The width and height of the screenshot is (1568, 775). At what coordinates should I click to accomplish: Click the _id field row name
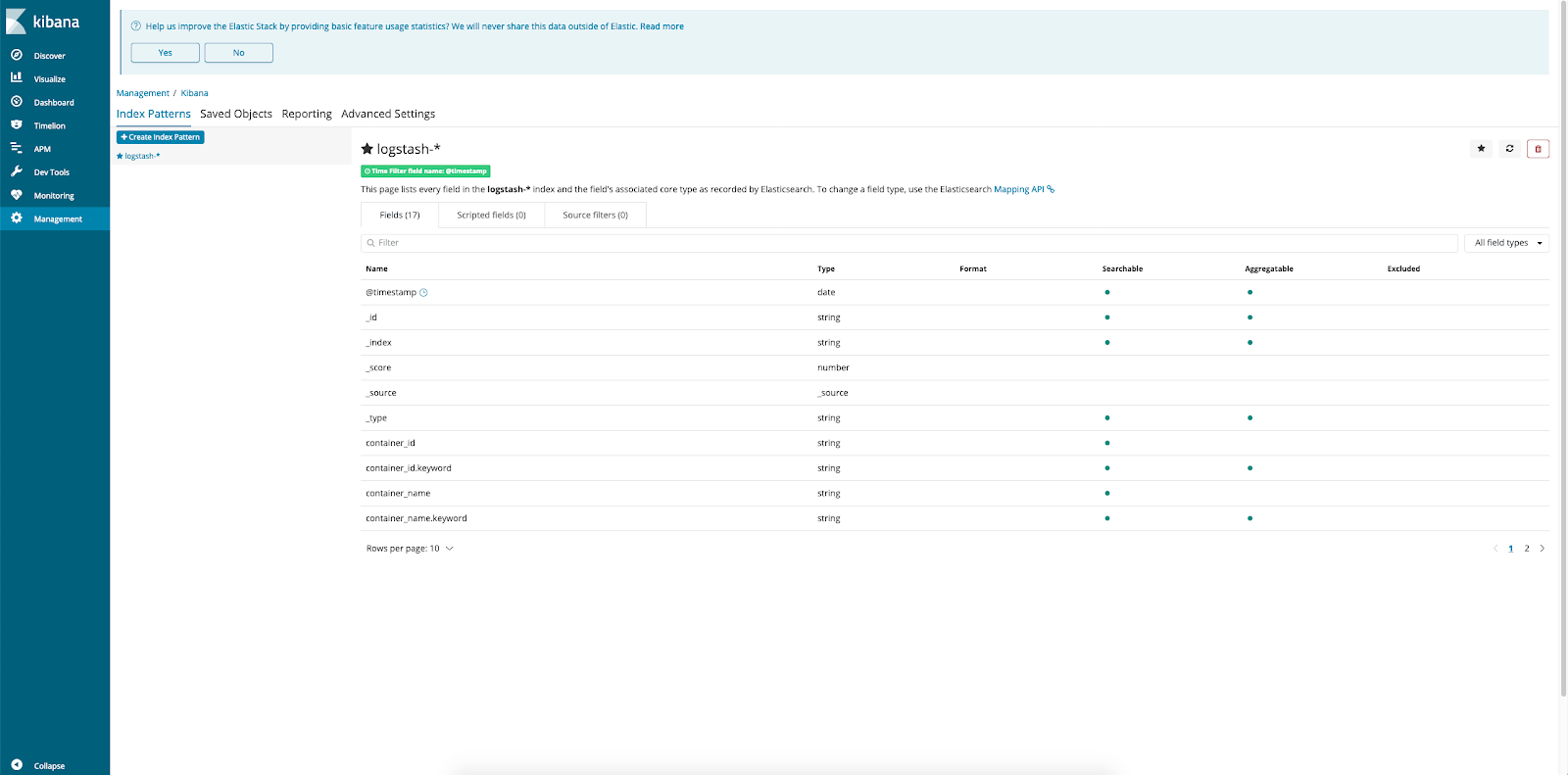[x=371, y=317]
